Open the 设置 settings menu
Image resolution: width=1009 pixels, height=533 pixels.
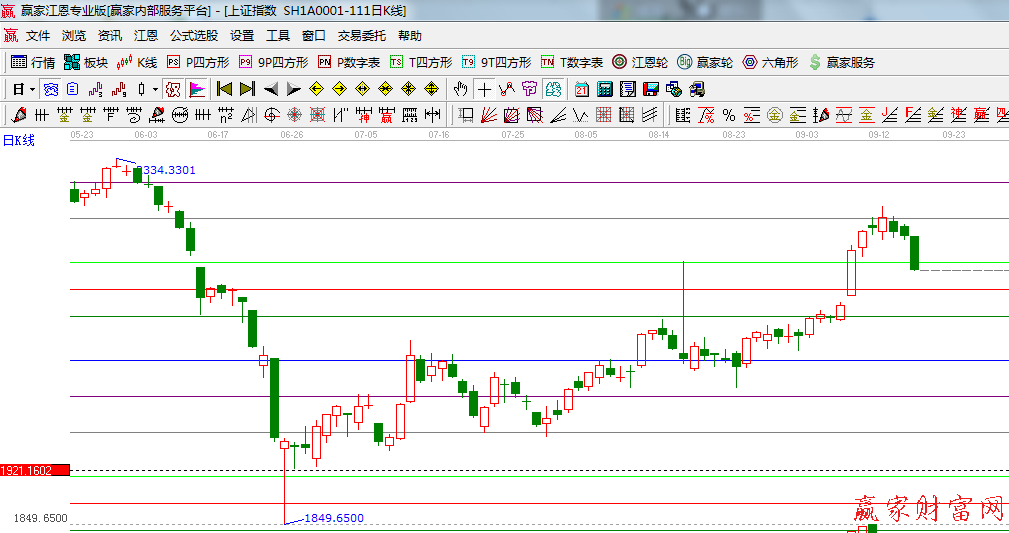(x=242, y=35)
